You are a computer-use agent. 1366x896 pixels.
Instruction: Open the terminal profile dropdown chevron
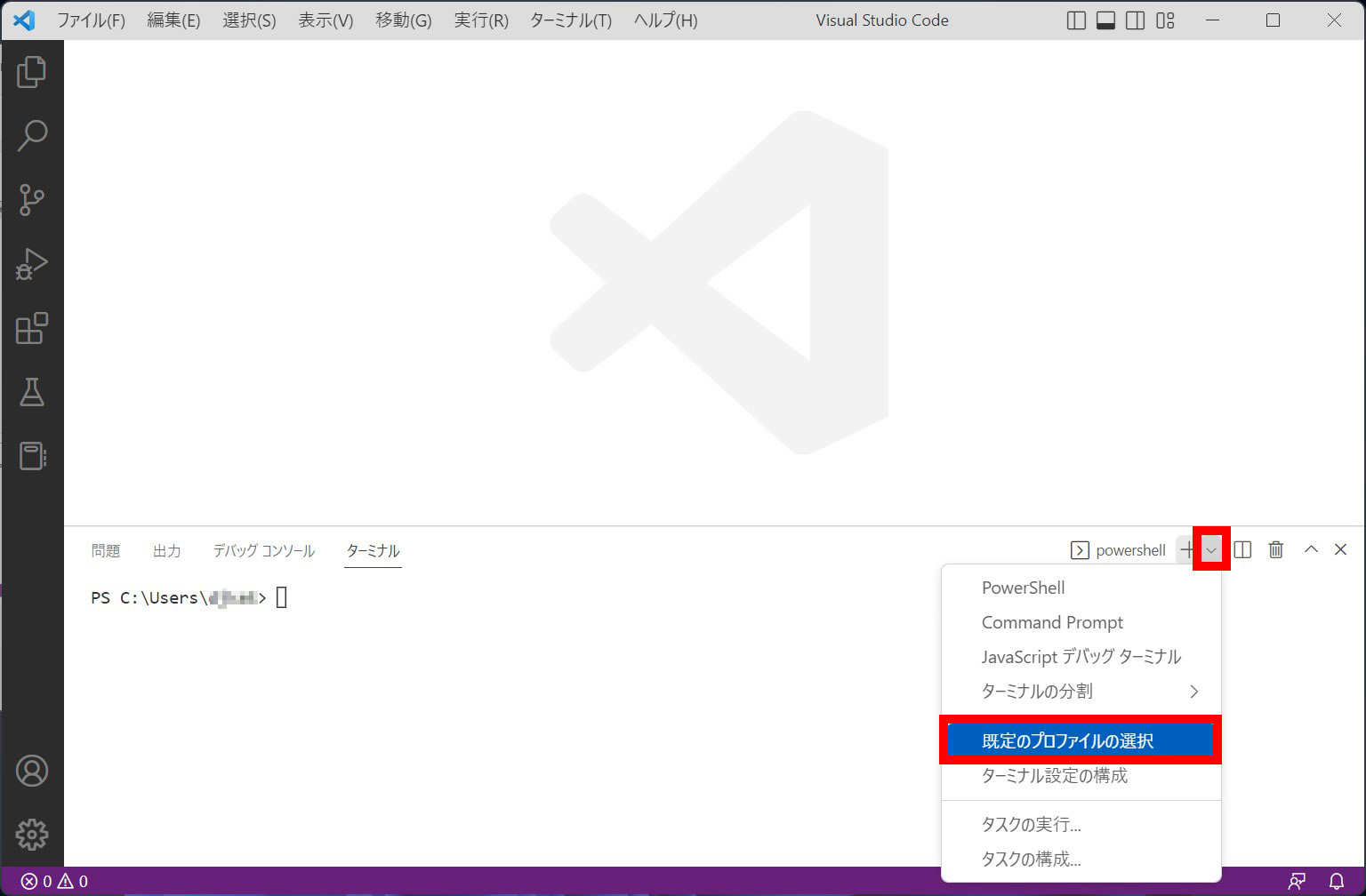point(1210,550)
